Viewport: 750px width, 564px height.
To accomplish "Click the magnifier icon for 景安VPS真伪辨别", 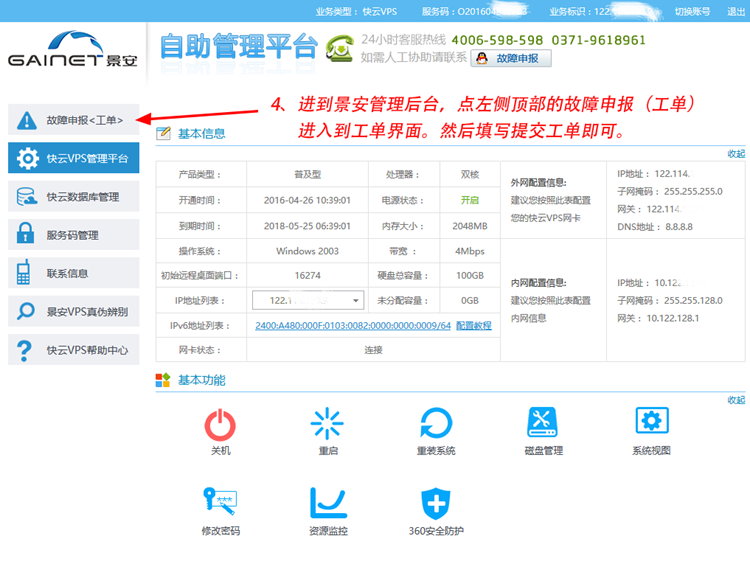I will [x=25, y=311].
